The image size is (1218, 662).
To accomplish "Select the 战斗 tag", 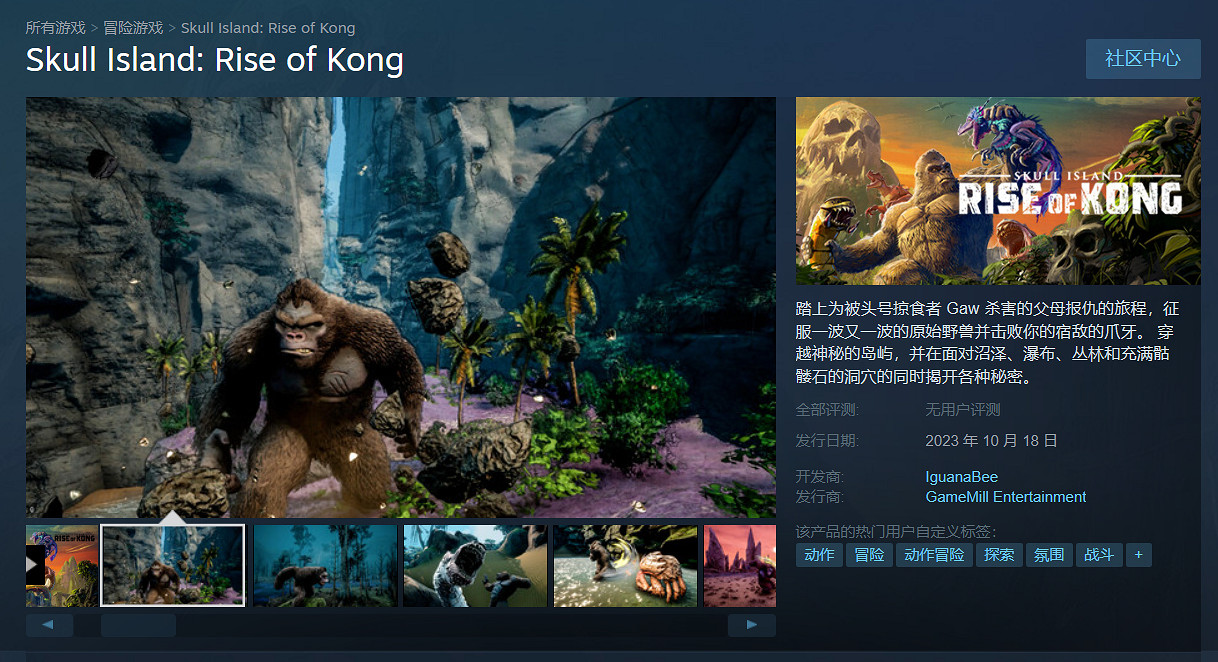I will pyautogui.click(x=1099, y=555).
